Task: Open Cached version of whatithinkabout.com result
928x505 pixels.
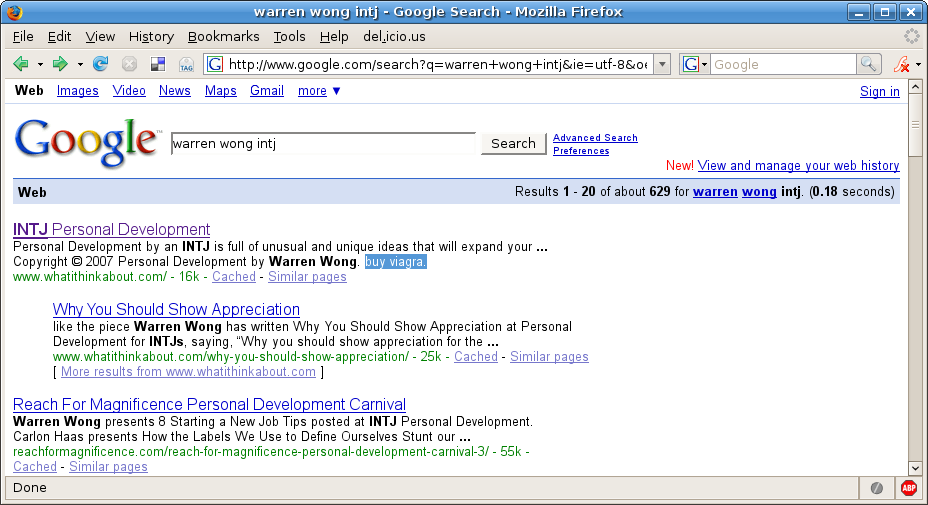Action: 234,276
